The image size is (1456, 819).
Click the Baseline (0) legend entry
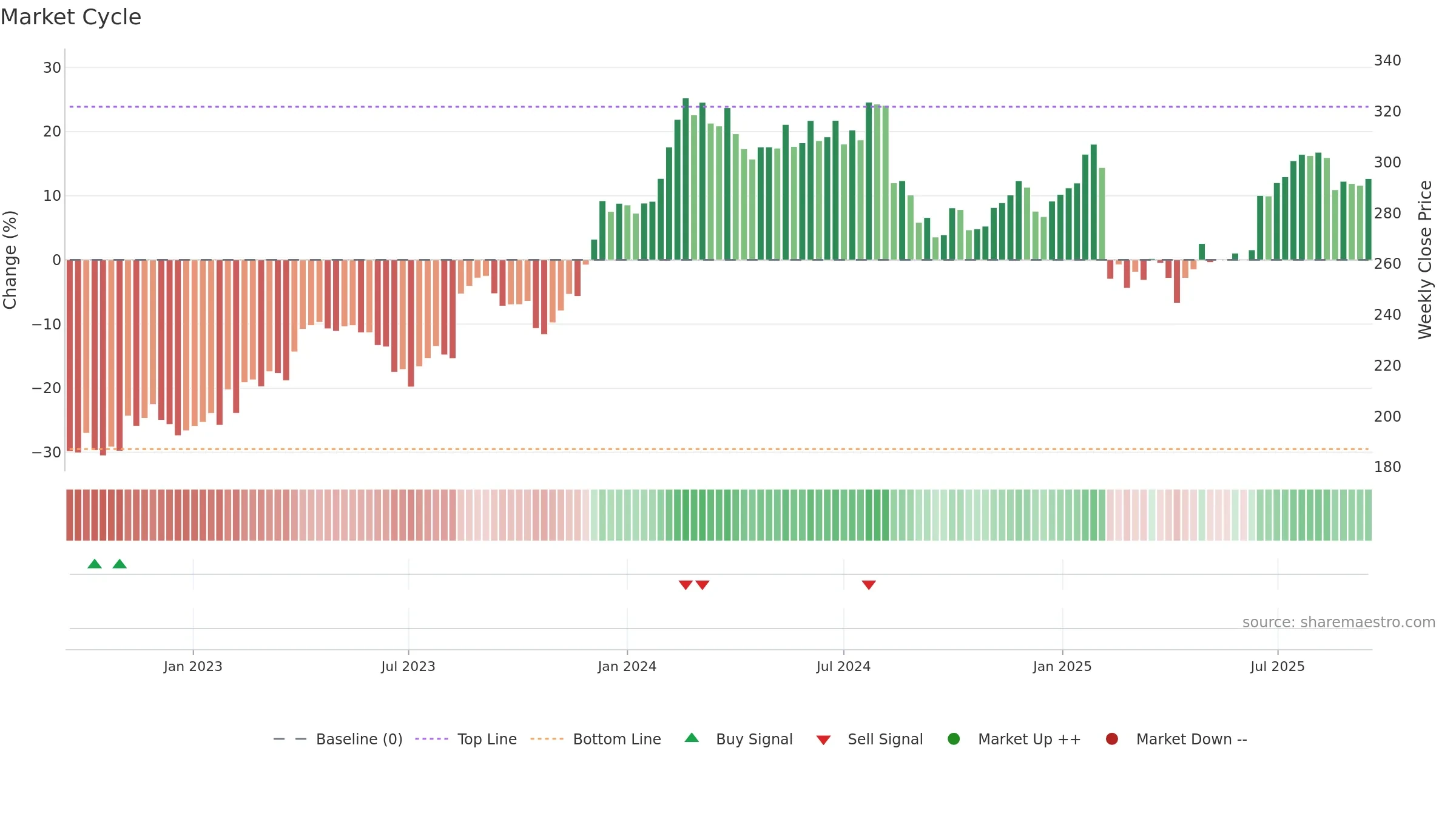[338, 739]
